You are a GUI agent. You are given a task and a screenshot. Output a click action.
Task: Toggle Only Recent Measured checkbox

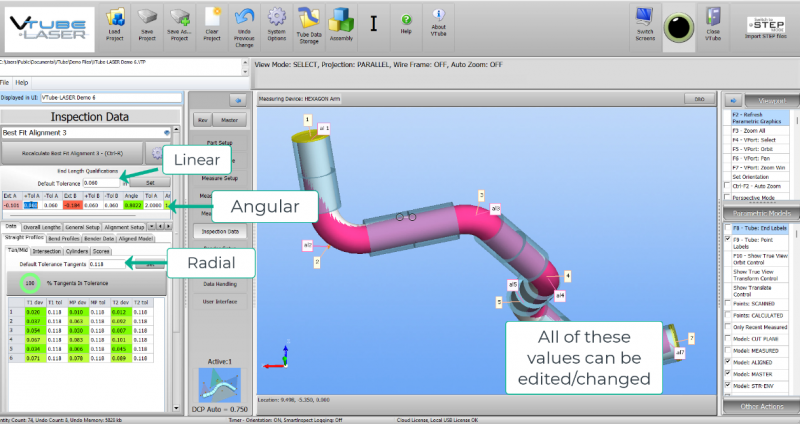pos(728,327)
